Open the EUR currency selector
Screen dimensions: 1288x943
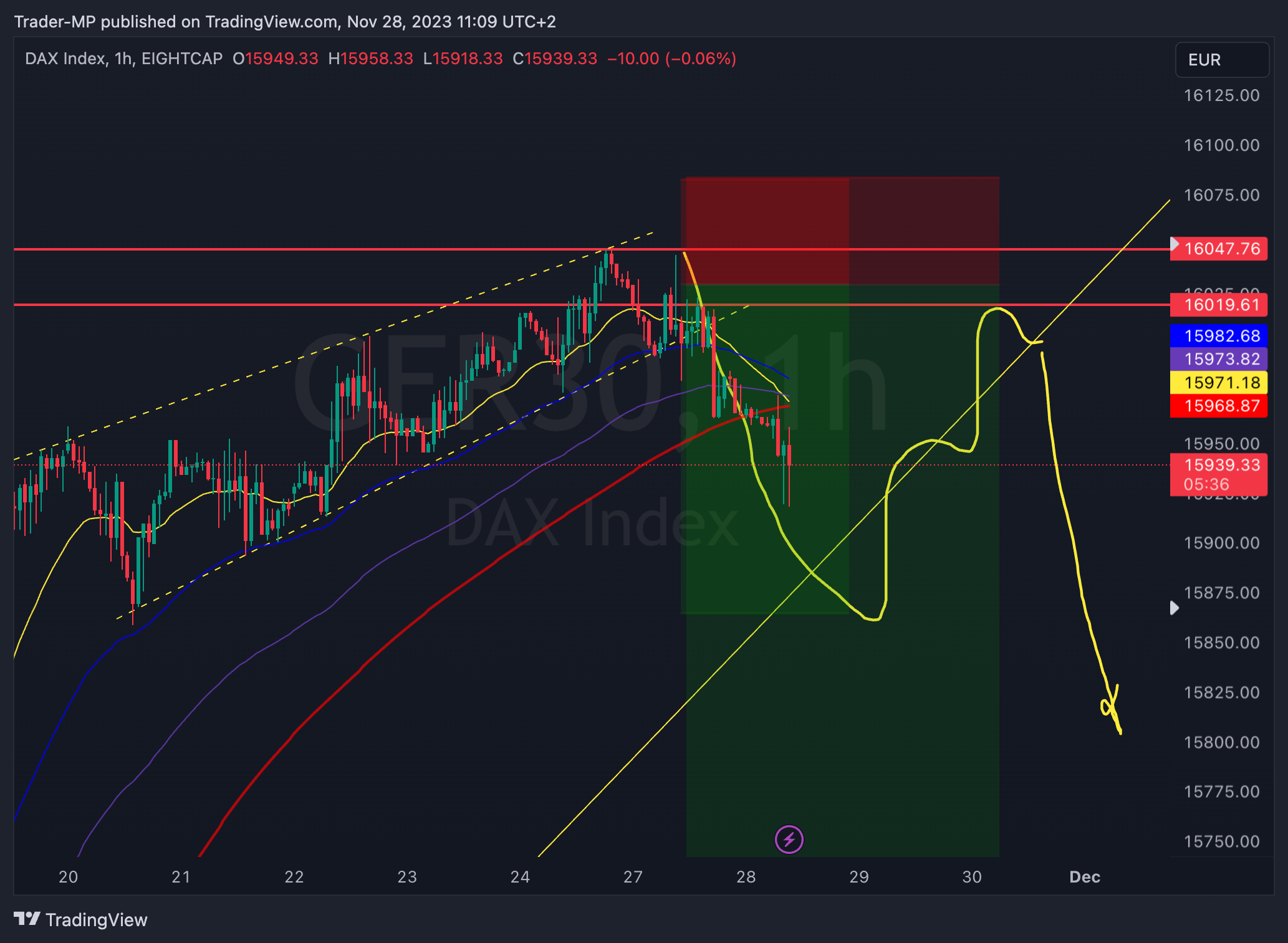[1222, 60]
